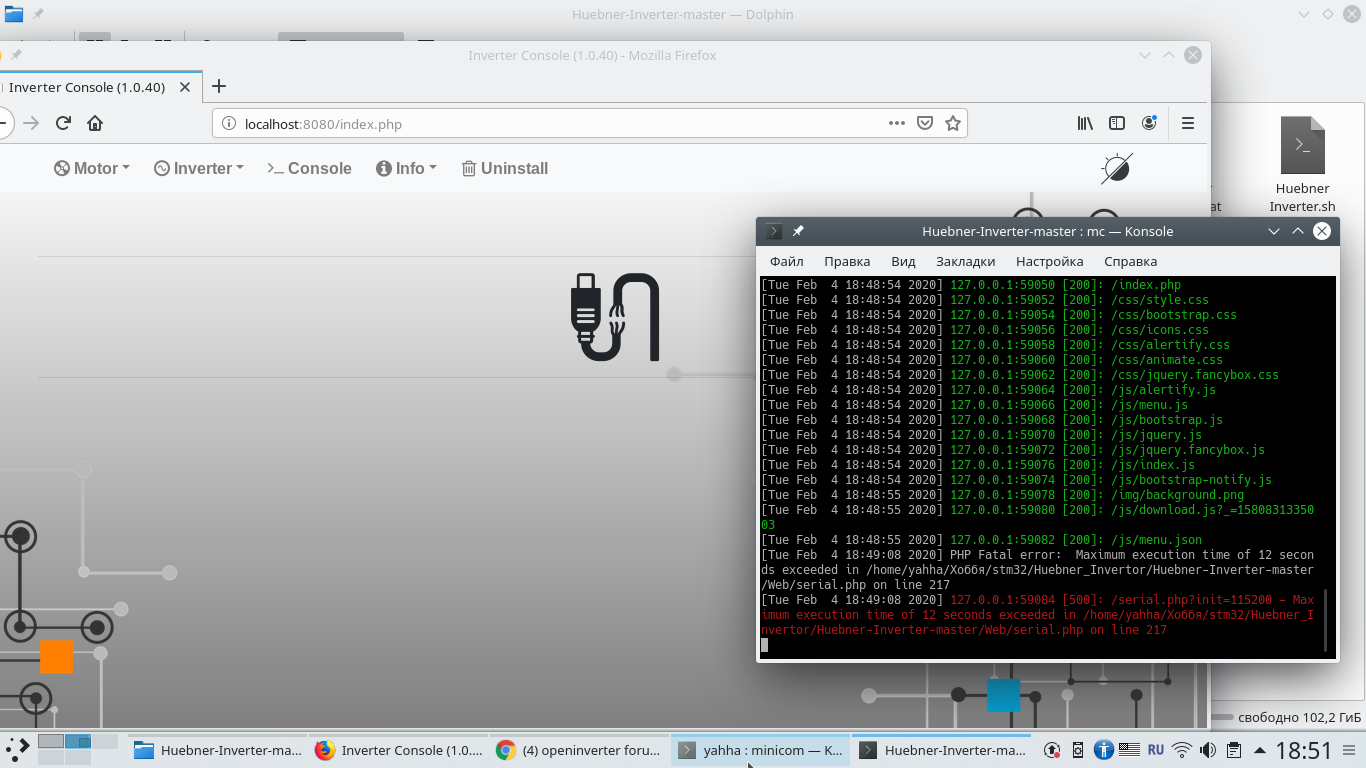The width and height of the screenshot is (1366, 768).
Task: Save page to Pocket
Action: click(x=925, y=123)
